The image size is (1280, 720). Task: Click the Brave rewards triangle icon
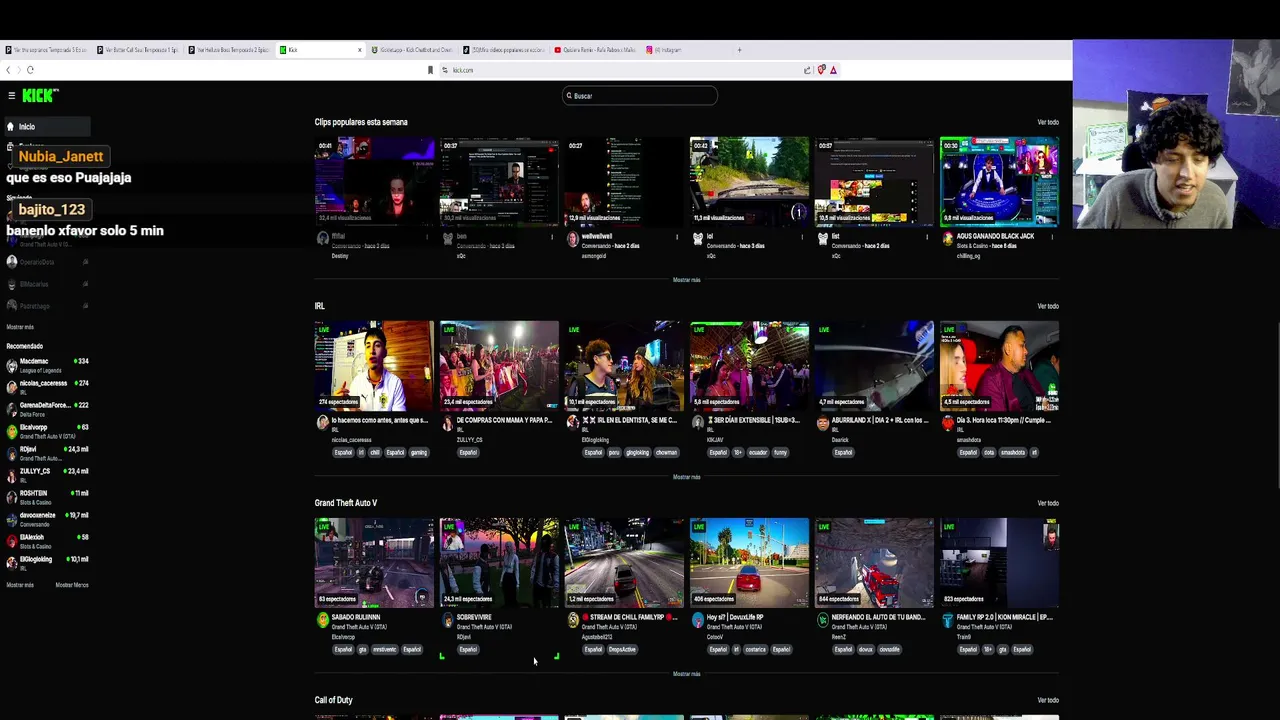[833, 70]
